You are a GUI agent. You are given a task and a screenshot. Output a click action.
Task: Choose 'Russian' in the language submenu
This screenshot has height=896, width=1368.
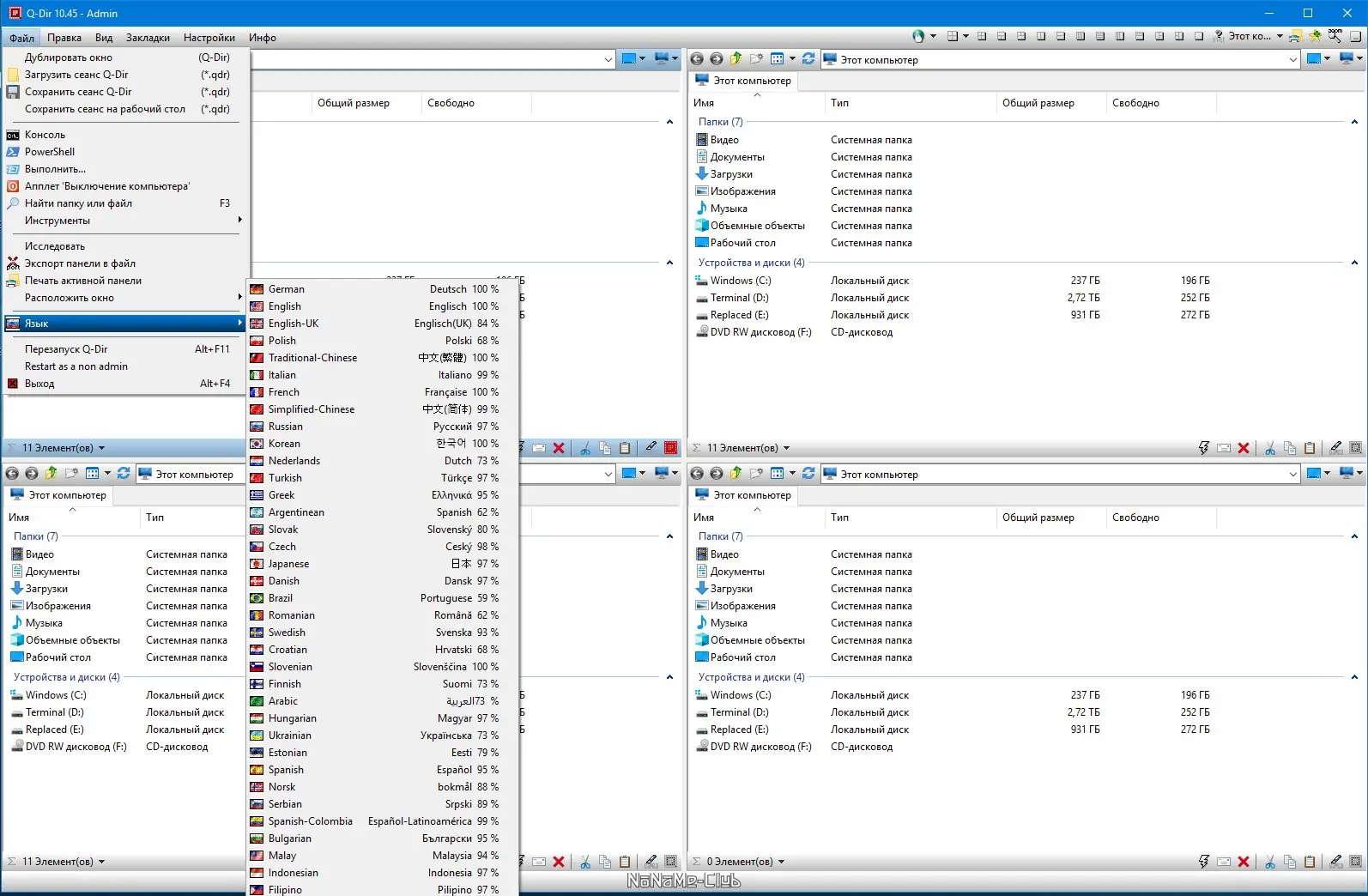383,427
